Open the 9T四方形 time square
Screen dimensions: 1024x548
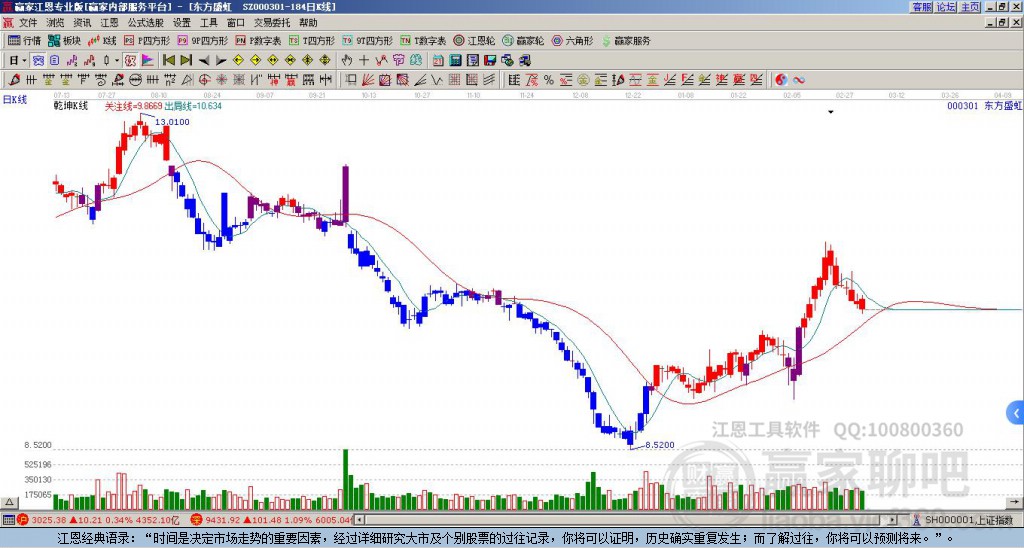pyautogui.click(x=367, y=40)
